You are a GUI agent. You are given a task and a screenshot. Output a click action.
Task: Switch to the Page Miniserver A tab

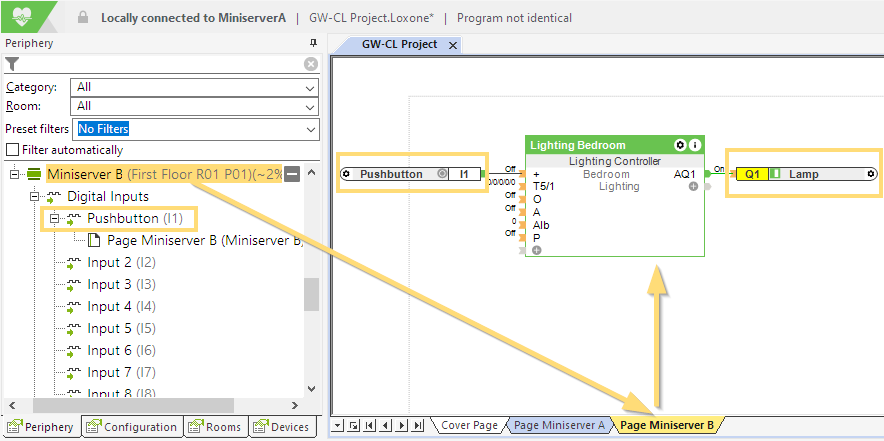(559, 425)
